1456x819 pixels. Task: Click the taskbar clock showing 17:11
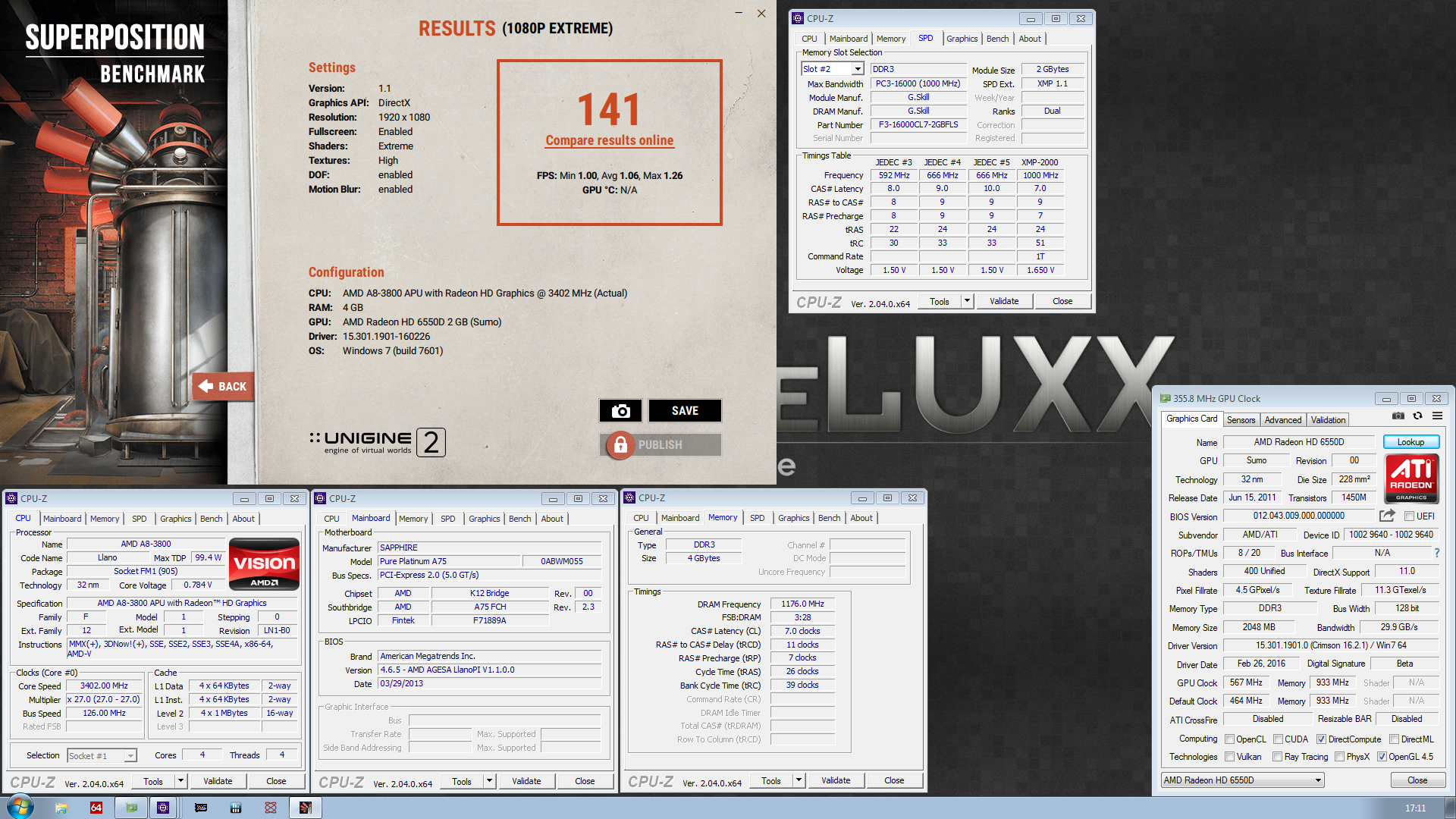pyautogui.click(x=1415, y=808)
